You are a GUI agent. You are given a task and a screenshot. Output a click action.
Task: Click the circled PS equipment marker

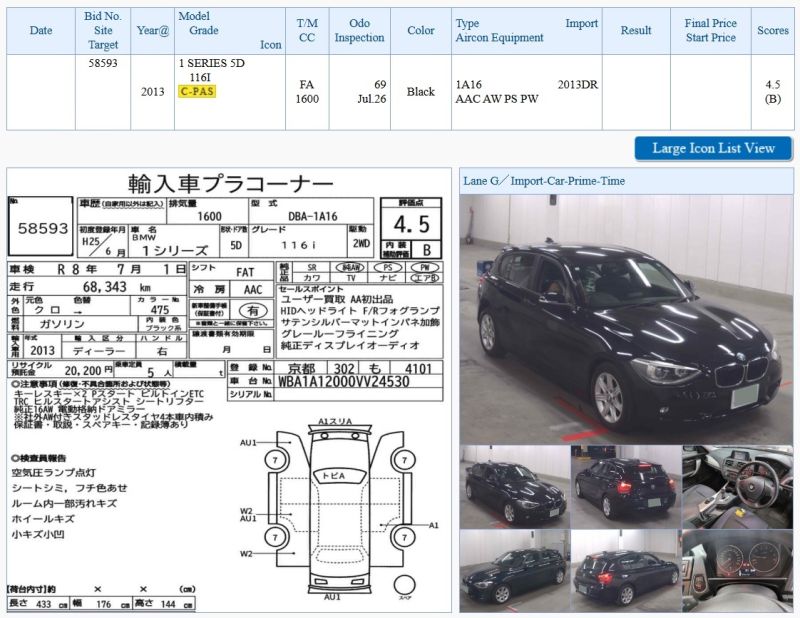(x=388, y=267)
